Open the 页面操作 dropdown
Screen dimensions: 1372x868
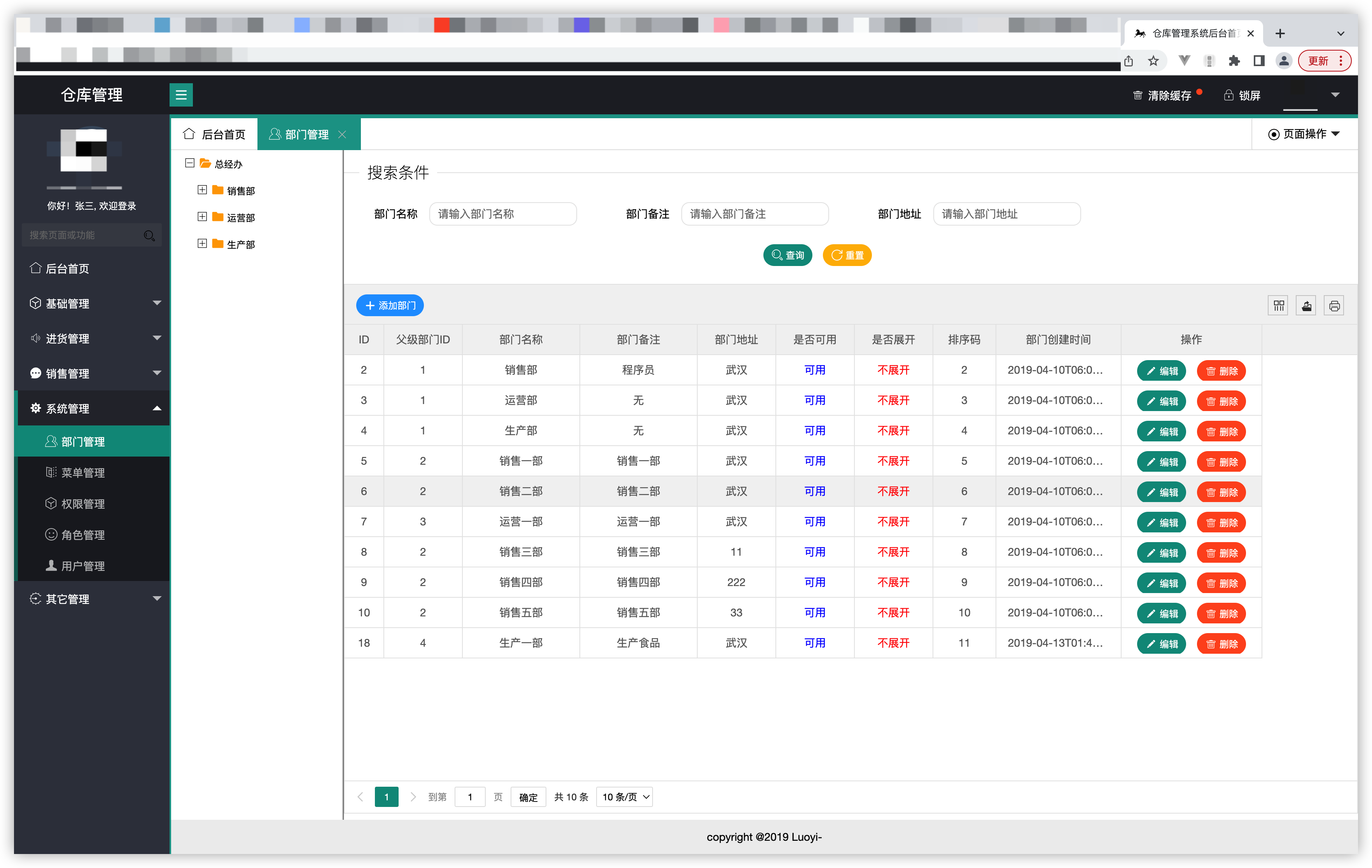pyautogui.click(x=1304, y=135)
